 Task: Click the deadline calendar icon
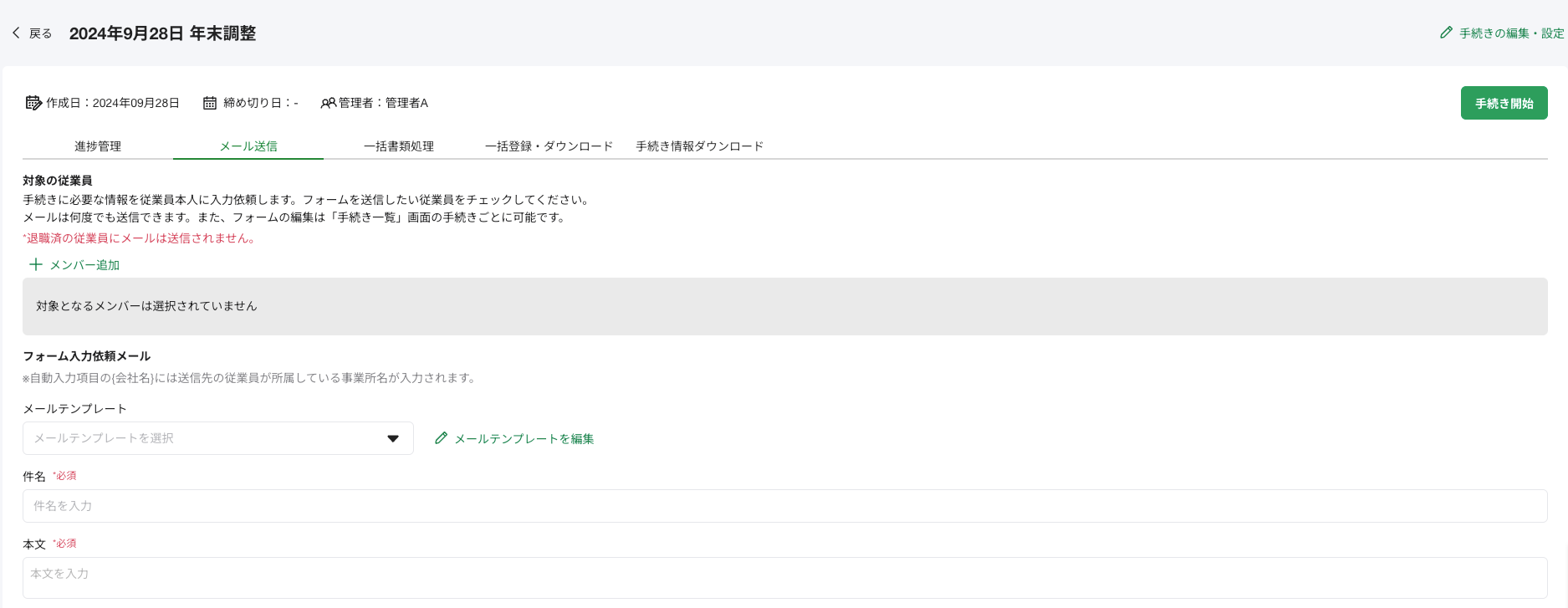tap(210, 103)
